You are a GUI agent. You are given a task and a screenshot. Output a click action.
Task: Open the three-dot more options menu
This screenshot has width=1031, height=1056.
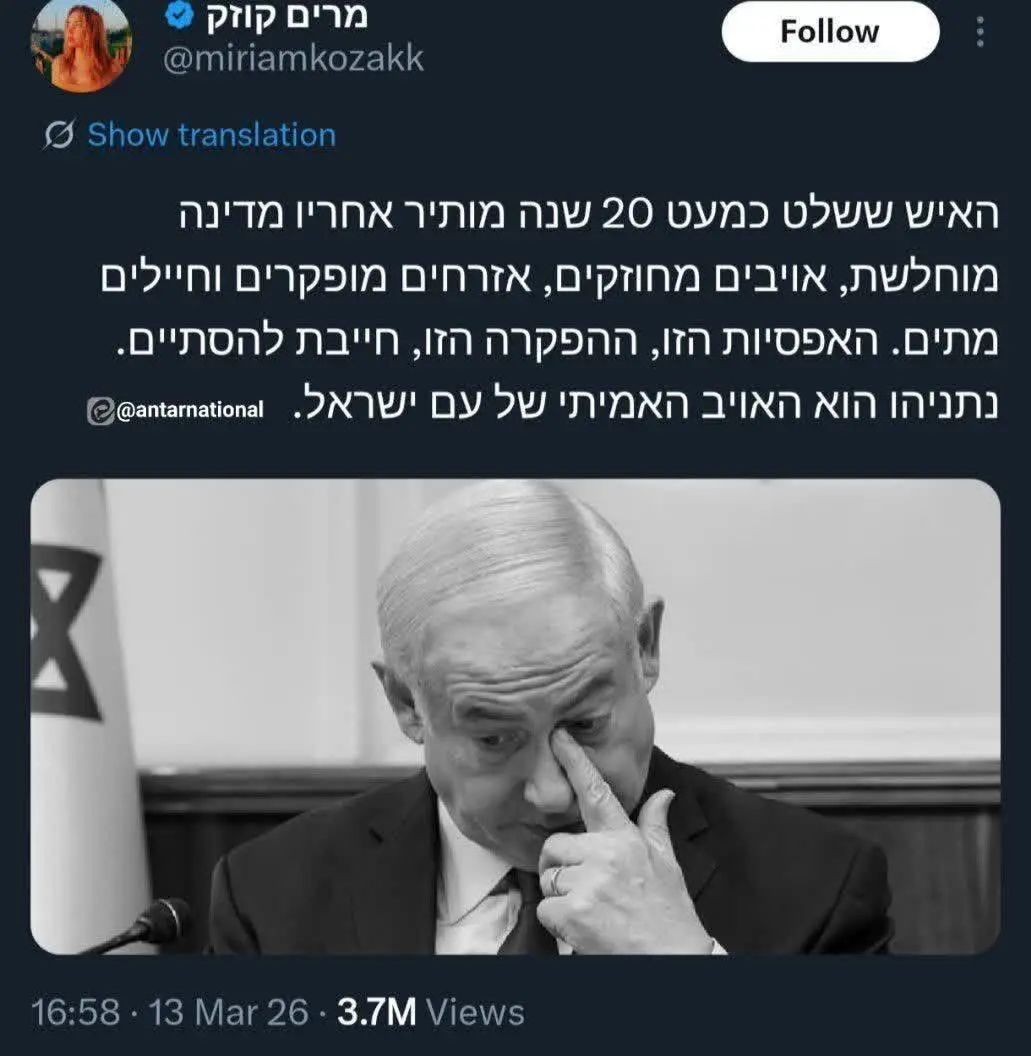pyautogui.click(x=980, y=32)
